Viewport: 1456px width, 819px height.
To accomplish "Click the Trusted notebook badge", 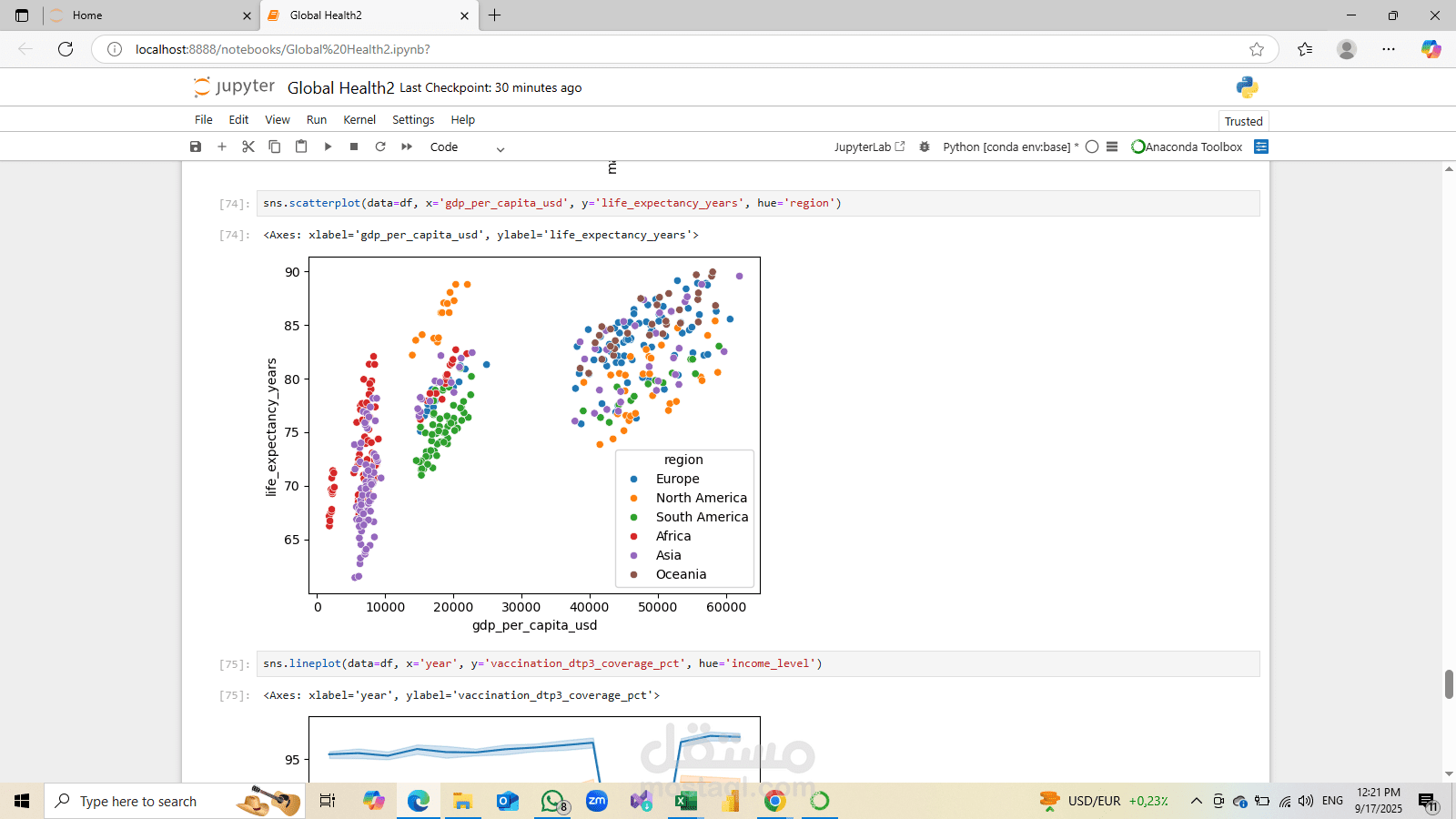I will click(1243, 121).
